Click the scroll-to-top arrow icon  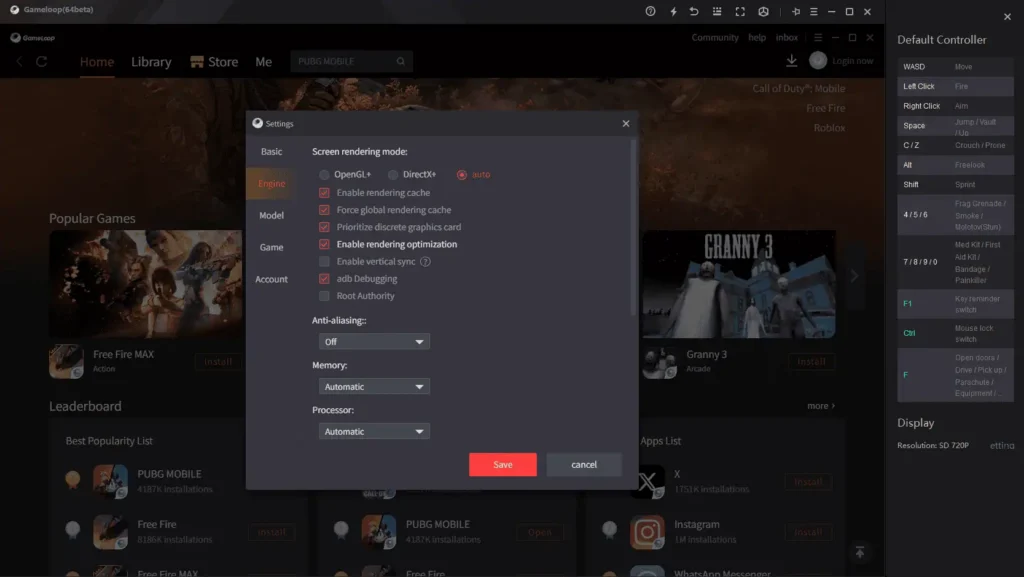[x=860, y=552]
